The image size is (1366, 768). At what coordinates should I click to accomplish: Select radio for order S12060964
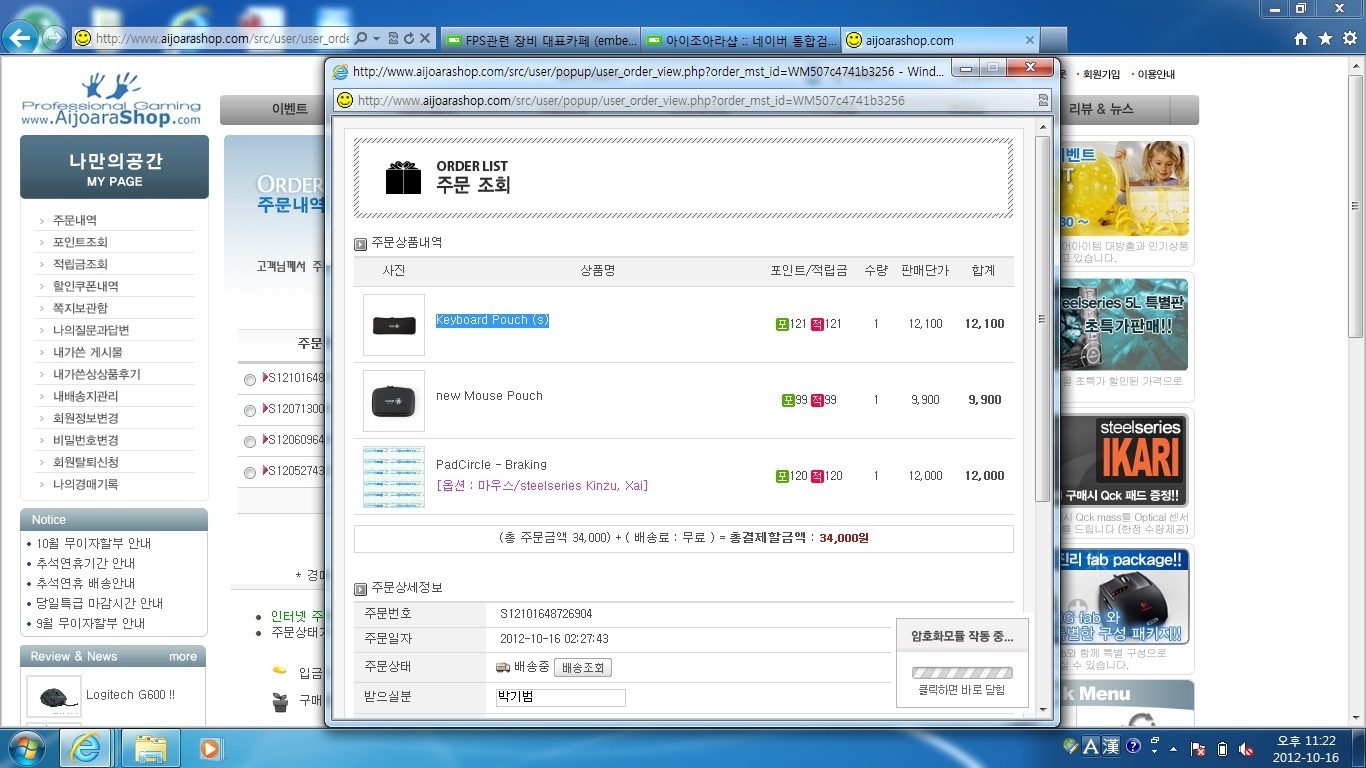[x=249, y=441]
